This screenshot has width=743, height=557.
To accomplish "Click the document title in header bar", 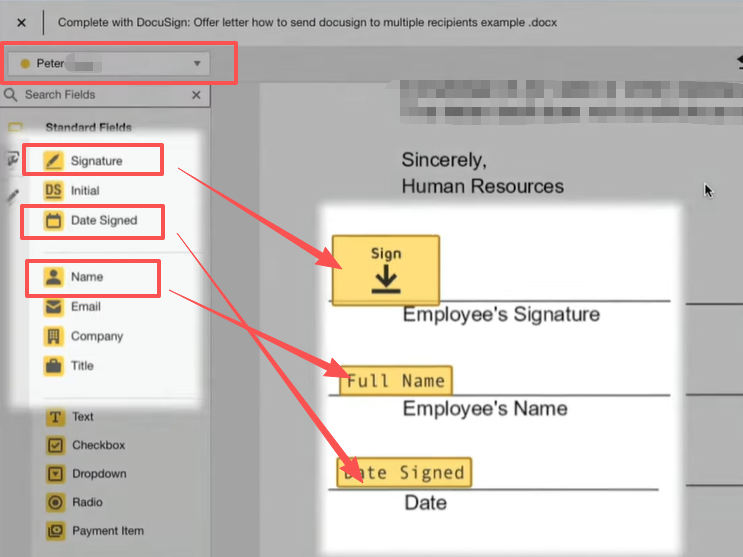I will [x=308, y=23].
